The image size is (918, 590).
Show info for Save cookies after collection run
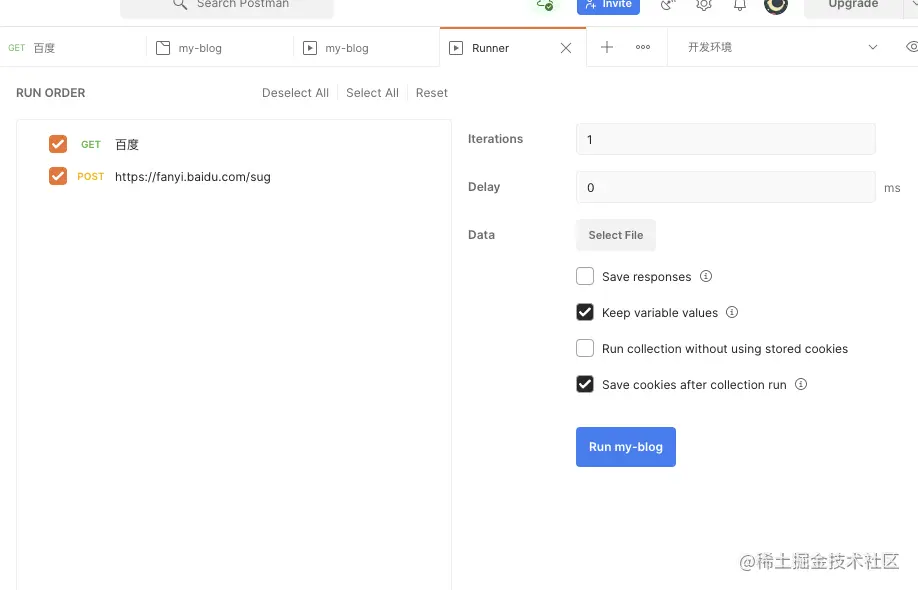pyautogui.click(x=801, y=384)
